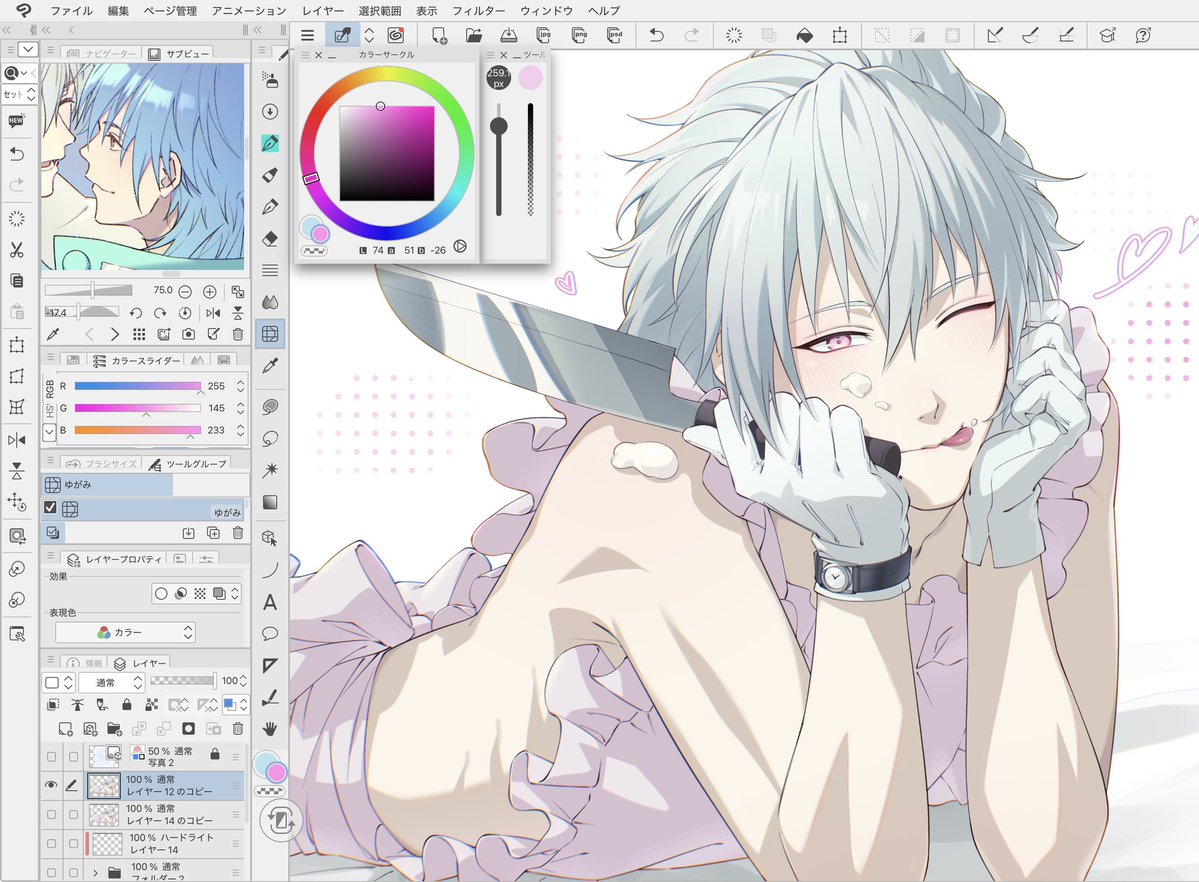Click the sub view flip horizontal icon
This screenshot has height=882, width=1199.
pyautogui.click(x=213, y=313)
